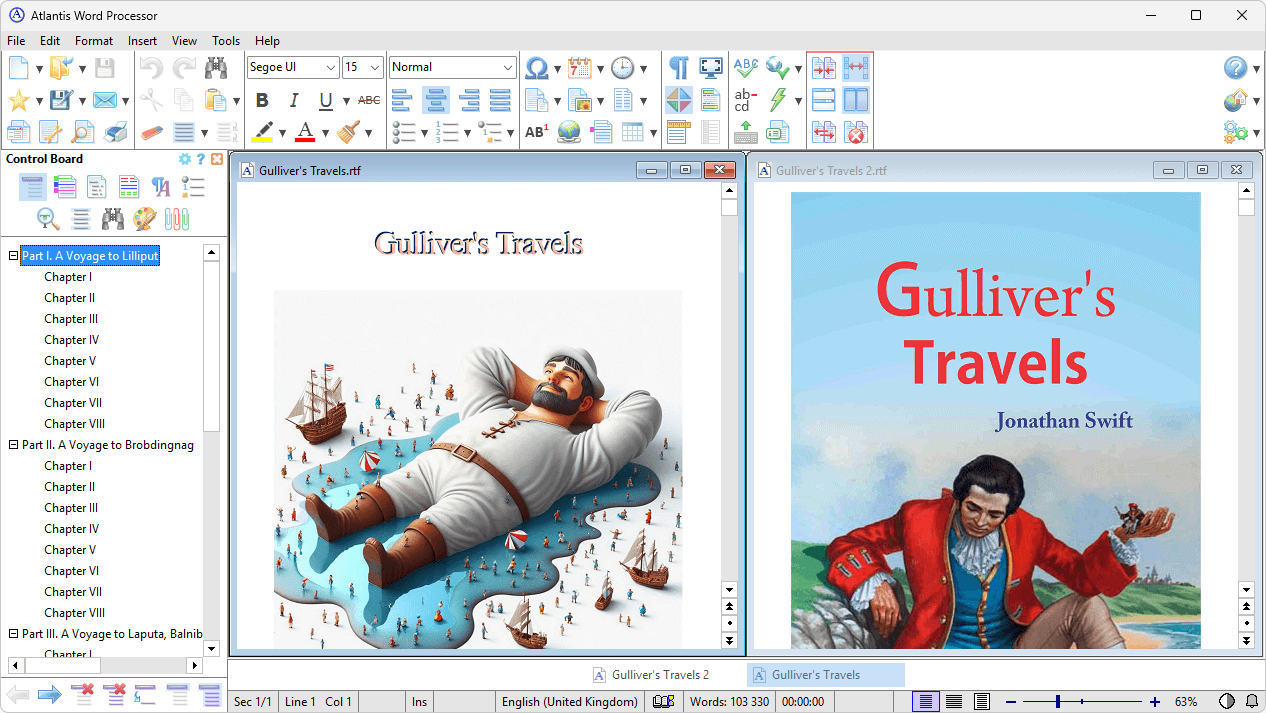Insert footnote with the AB¹ icon
The image size is (1266, 713).
click(537, 132)
